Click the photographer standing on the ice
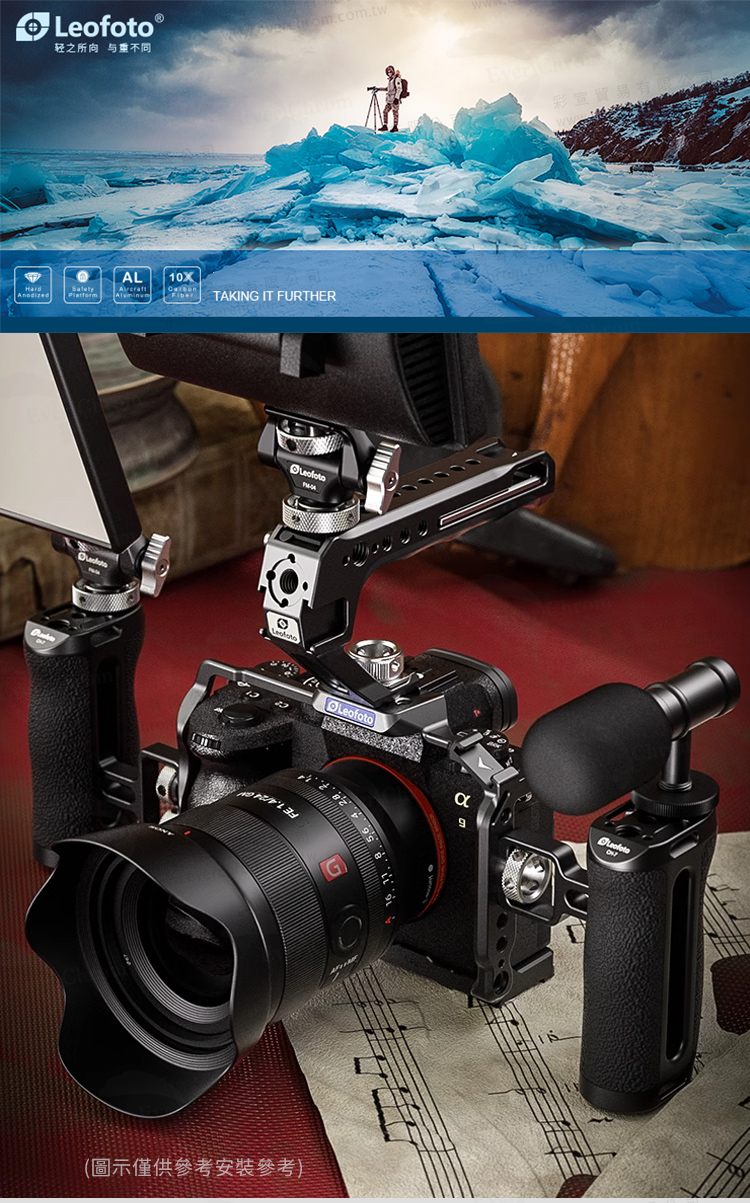The image size is (750, 1203). (393, 97)
